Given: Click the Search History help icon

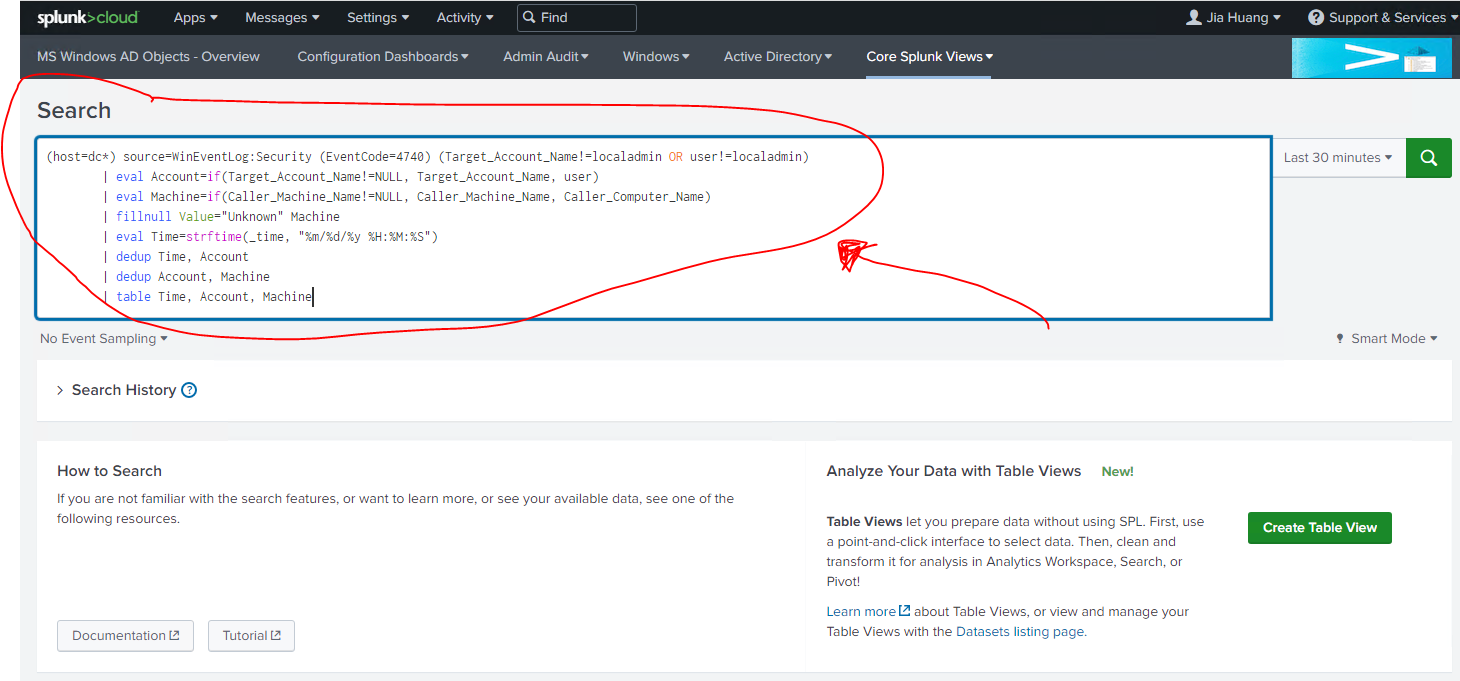Looking at the screenshot, I should (x=189, y=390).
